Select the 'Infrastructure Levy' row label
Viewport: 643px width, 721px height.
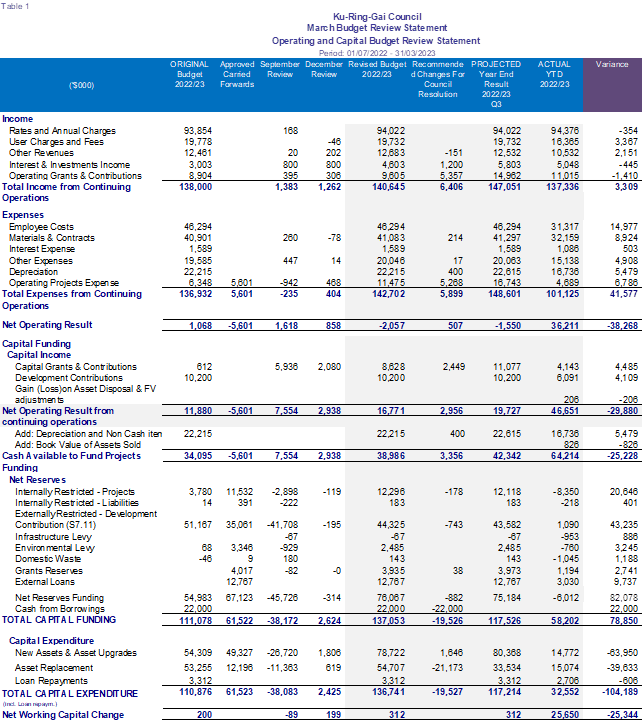pyautogui.click(x=53, y=537)
